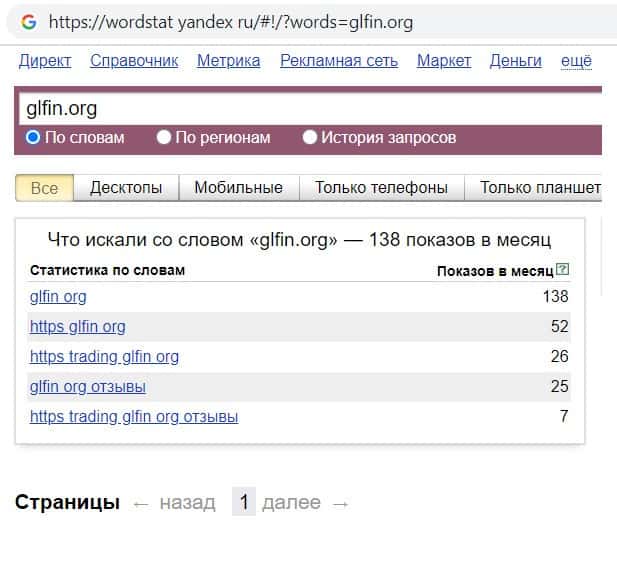Click the help question mark icon near Показов в месяц
The height and width of the screenshot is (565, 617).
[563, 270]
